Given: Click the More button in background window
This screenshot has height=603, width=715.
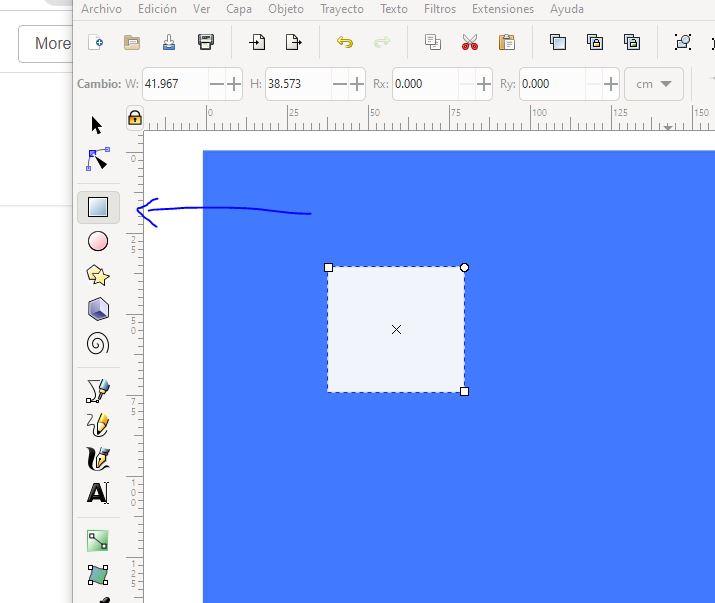Looking at the screenshot, I should (46, 44).
